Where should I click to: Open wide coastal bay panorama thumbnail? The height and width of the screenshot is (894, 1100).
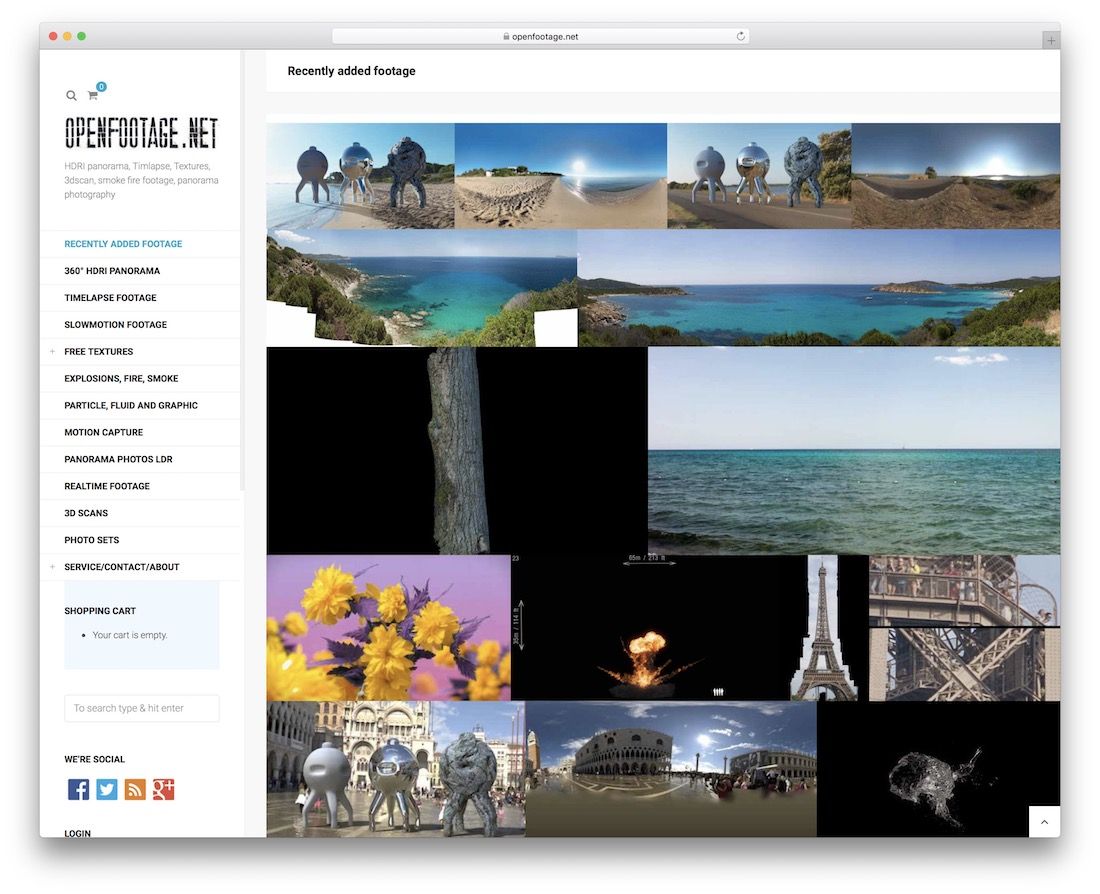pyautogui.click(x=819, y=288)
